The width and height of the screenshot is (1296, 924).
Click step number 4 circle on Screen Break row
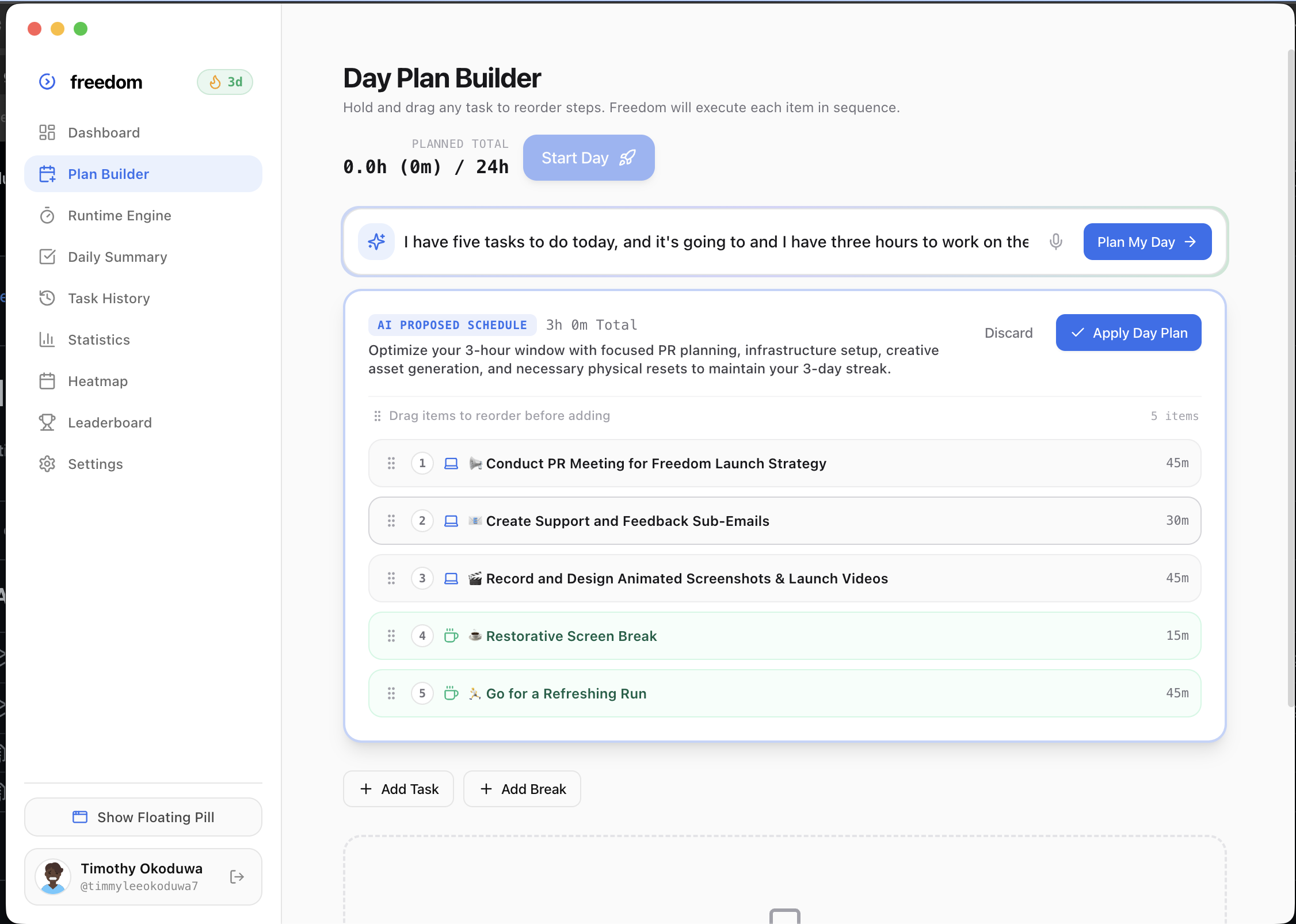coord(422,636)
